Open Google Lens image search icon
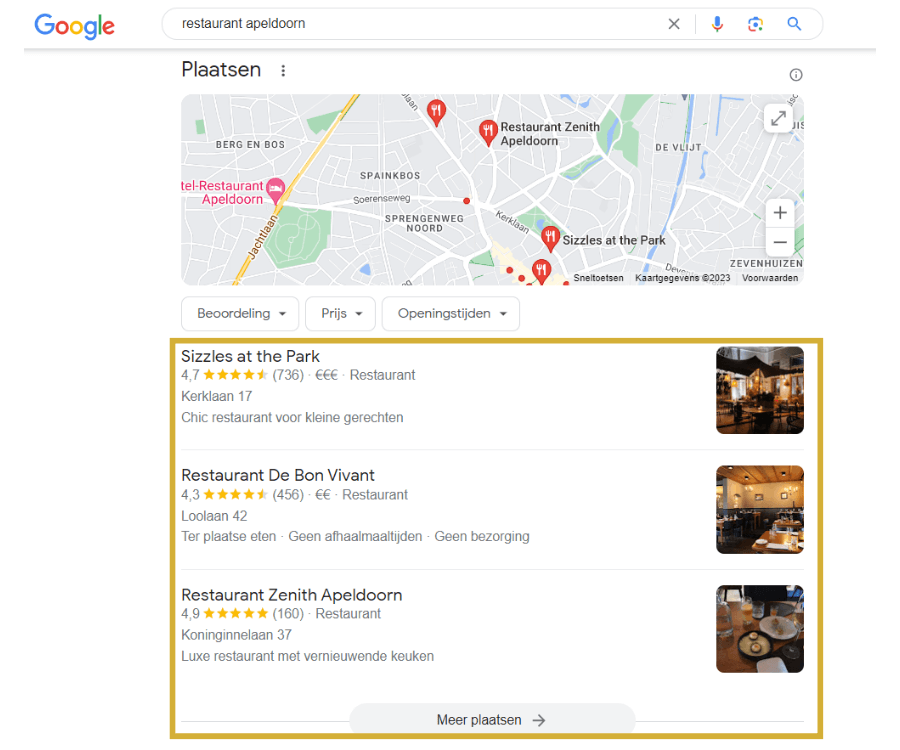The image size is (900, 750). pyautogui.click(x=755, y=24)
